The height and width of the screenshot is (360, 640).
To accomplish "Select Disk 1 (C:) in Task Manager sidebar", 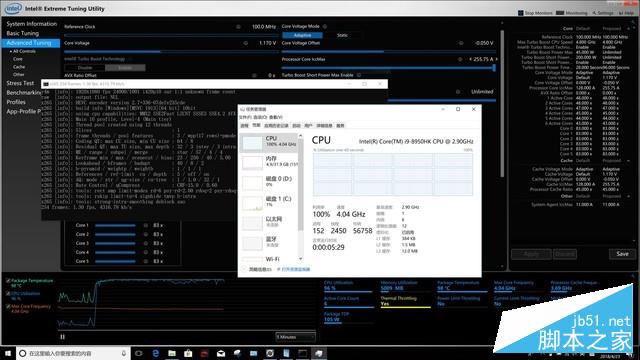I will (x=269, y=202).
